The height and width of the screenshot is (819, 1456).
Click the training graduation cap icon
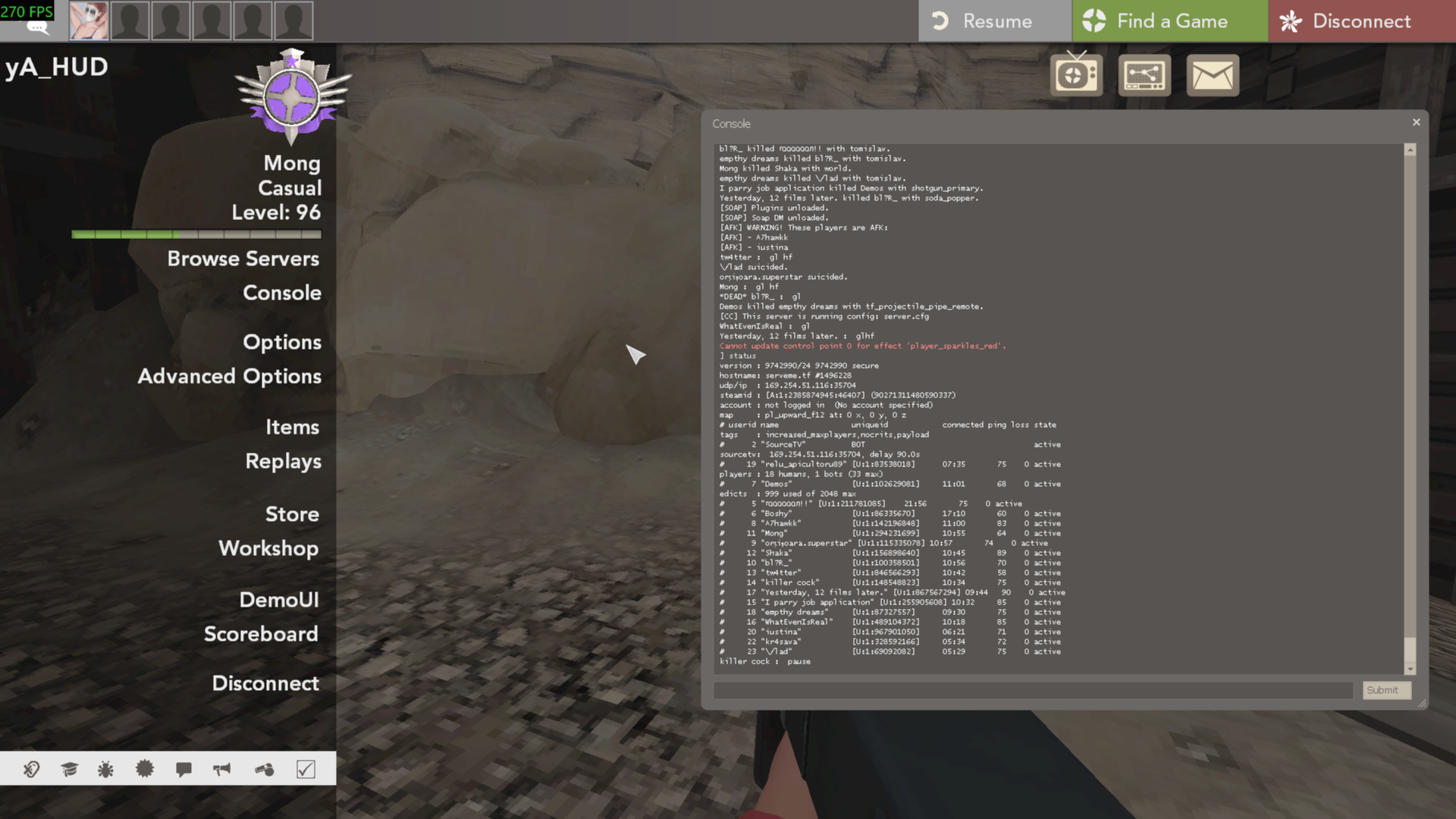click(x=69, y=770)
